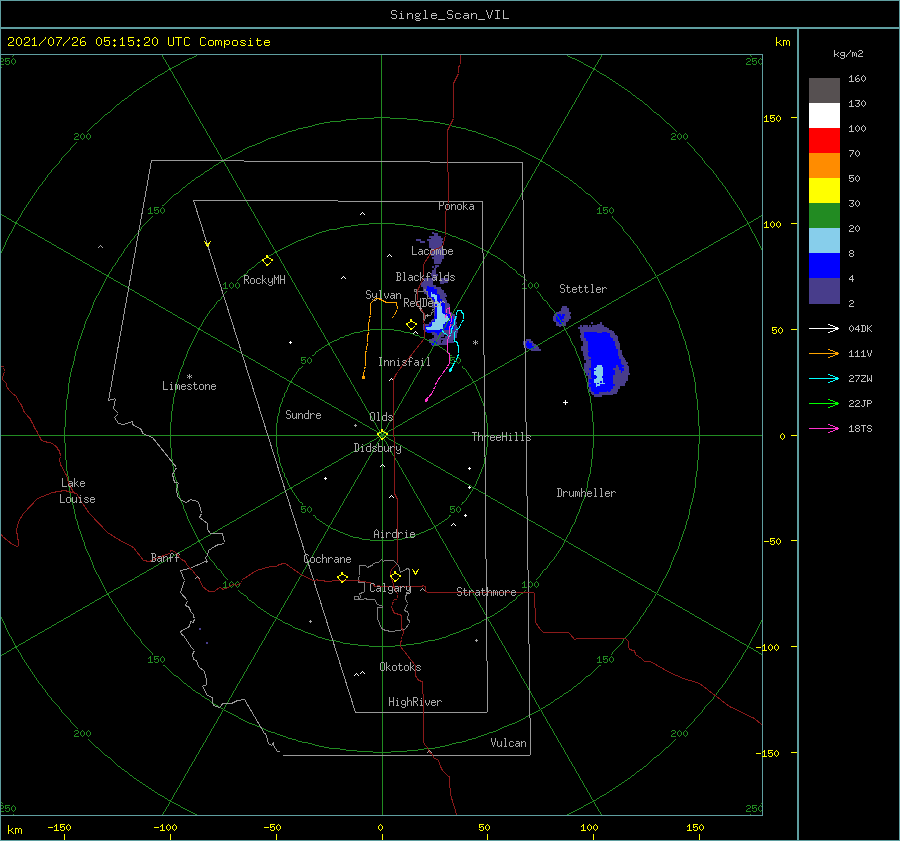Pick the white 100-130 color swatch
Image resolution: width=900 pixels, height=841 pixels.
824,116
